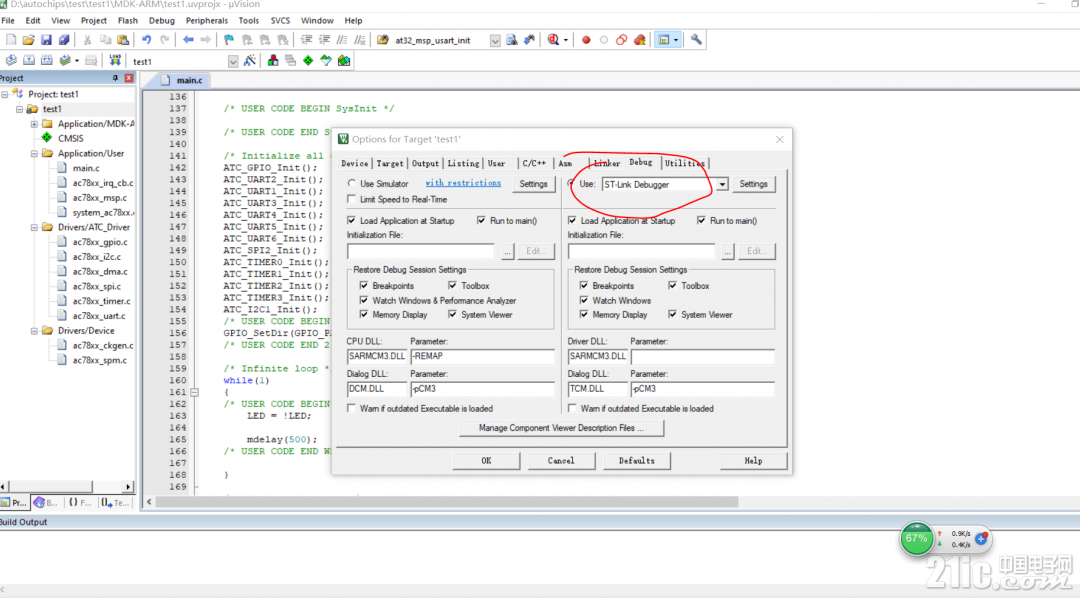The height and width of the screenshot is (598, 1080).
Task: Toggle debugger-side System Viewer checkbox
Action: (x=672, y=314)
